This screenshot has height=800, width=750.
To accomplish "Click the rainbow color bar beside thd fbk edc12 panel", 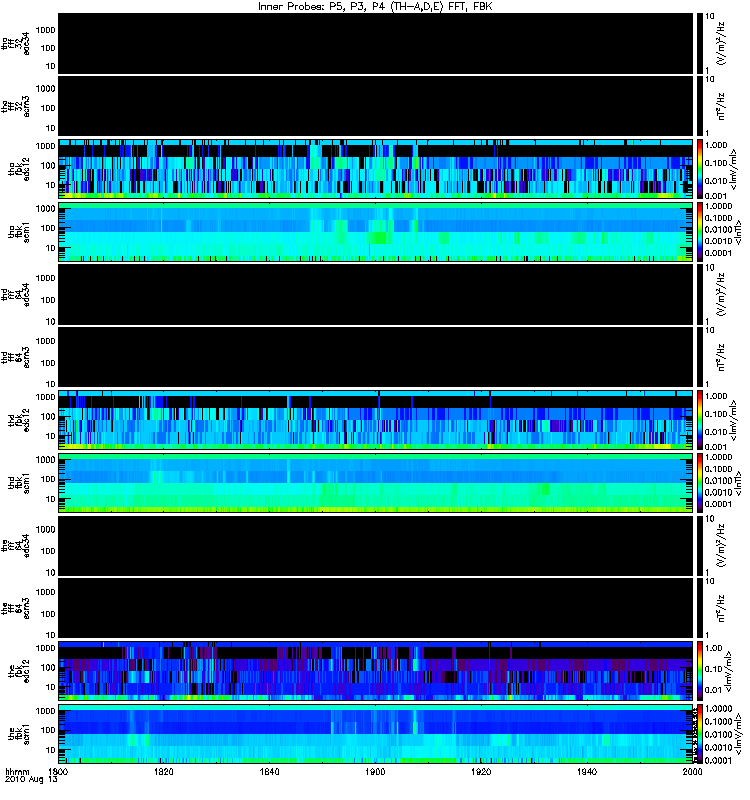I will 701,420.
